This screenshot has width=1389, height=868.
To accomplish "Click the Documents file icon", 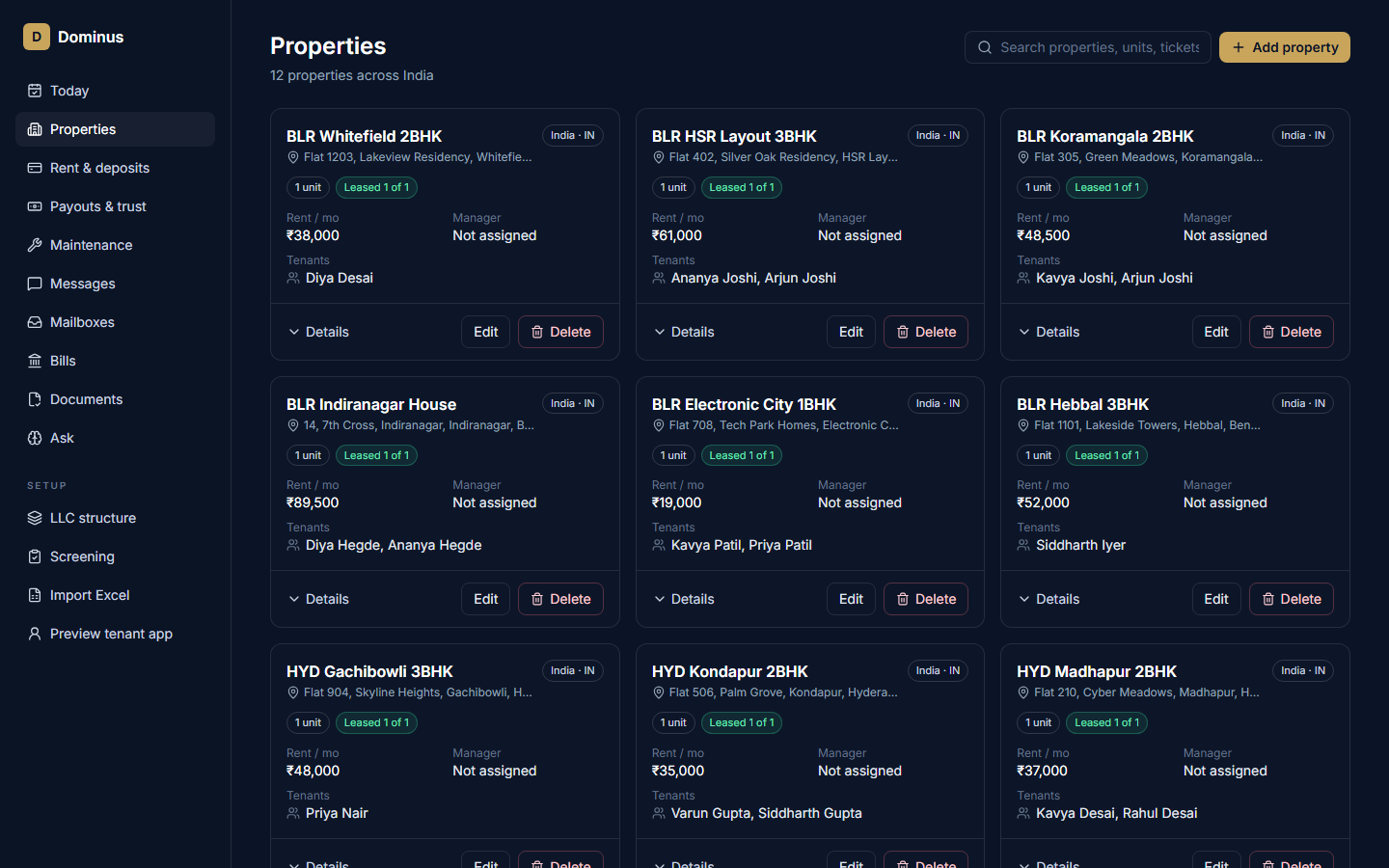I will 35,399.
